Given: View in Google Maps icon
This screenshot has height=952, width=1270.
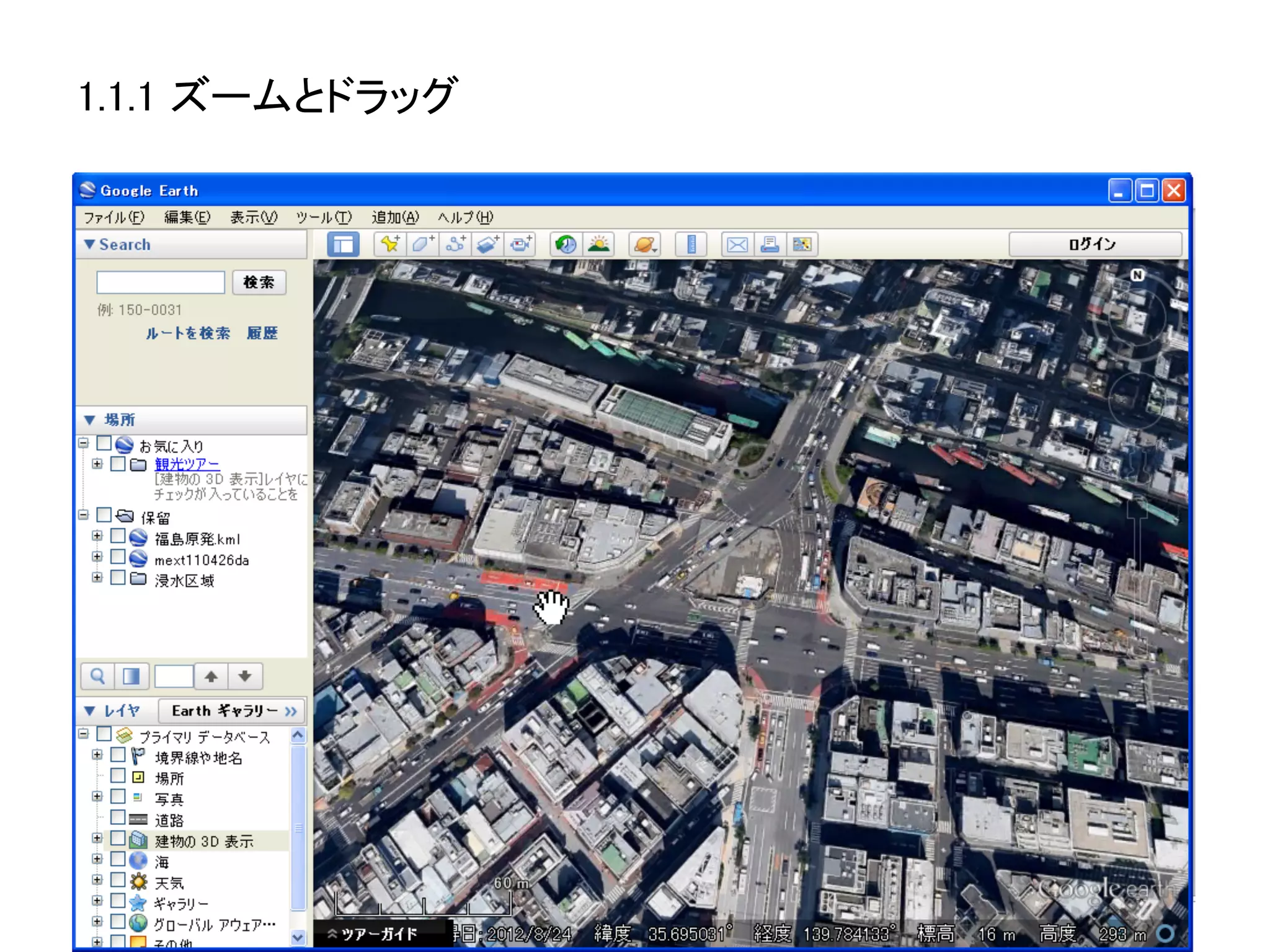Looking at the screenshot, I should [802, 244].
